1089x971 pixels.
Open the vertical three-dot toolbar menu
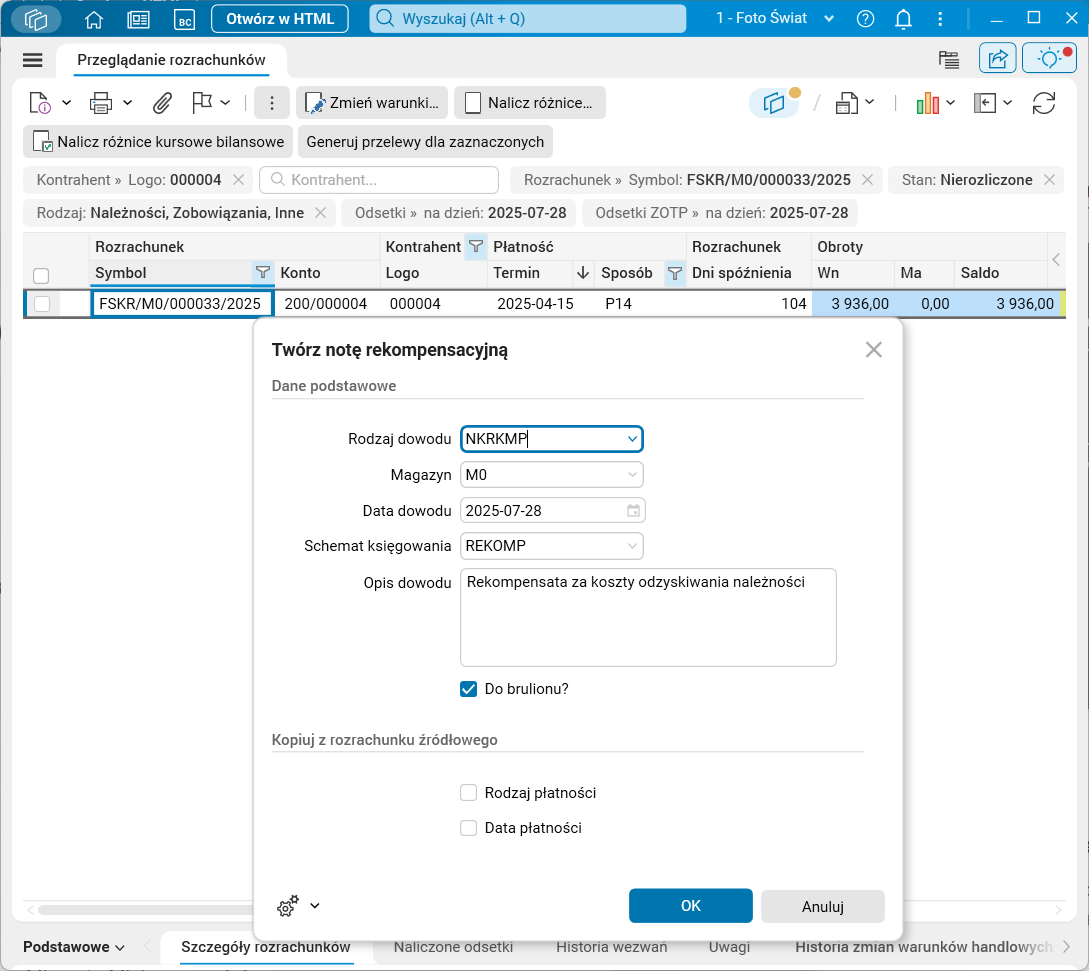(272, 103)
